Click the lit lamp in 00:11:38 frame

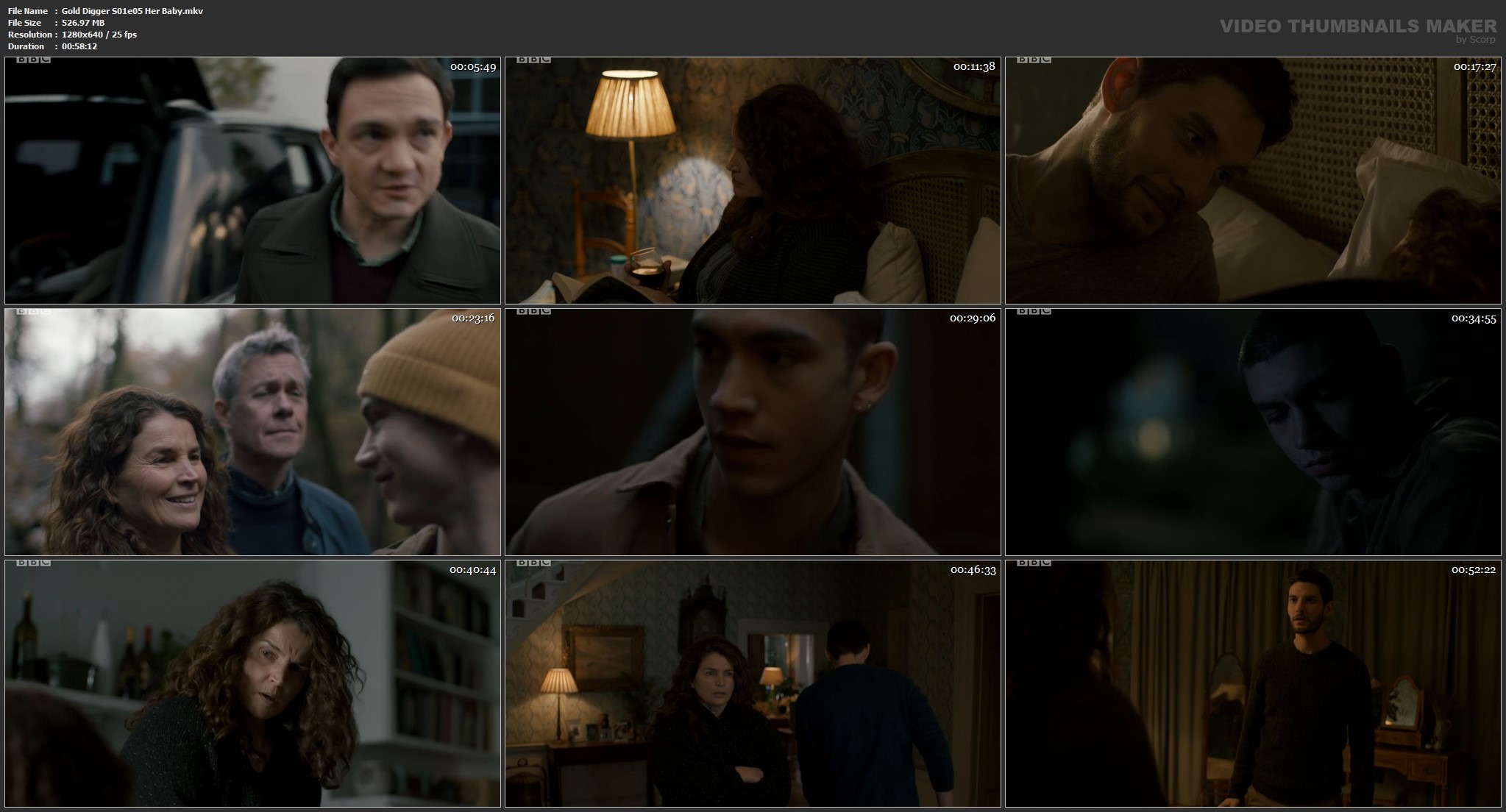tap(631, 103)
